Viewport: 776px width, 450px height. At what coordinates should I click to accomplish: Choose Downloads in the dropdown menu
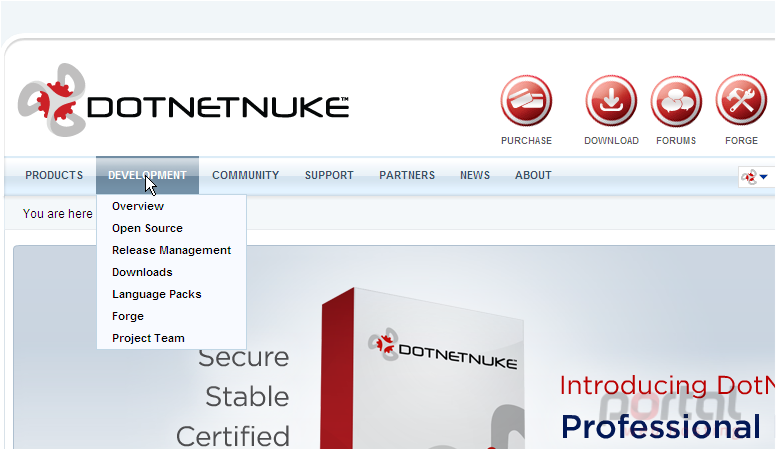[x=142, y=272]
